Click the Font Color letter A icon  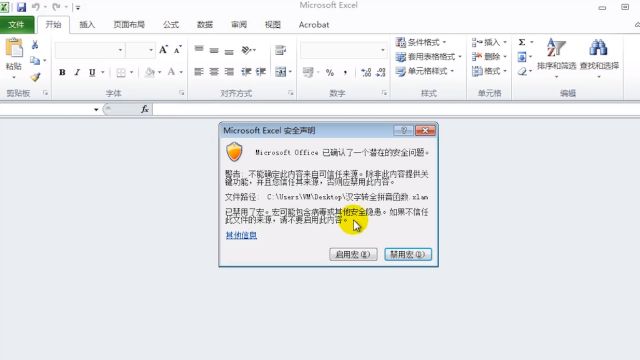click(171, 72)
